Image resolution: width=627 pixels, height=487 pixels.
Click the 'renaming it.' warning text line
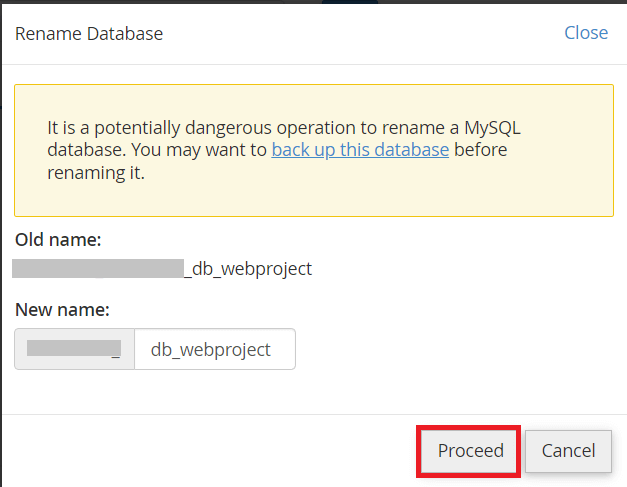pyautogui.click(x=96, y=173)
